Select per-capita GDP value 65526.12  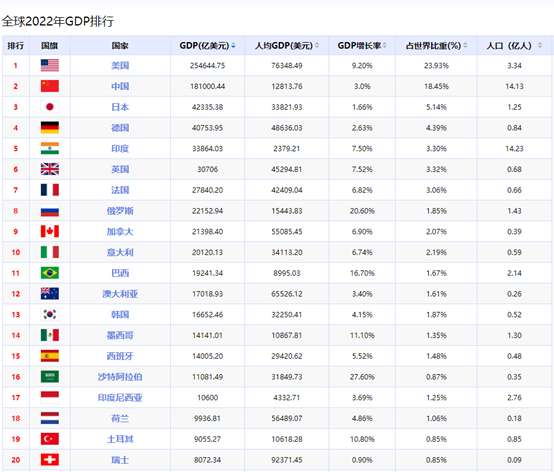point(287,294)
